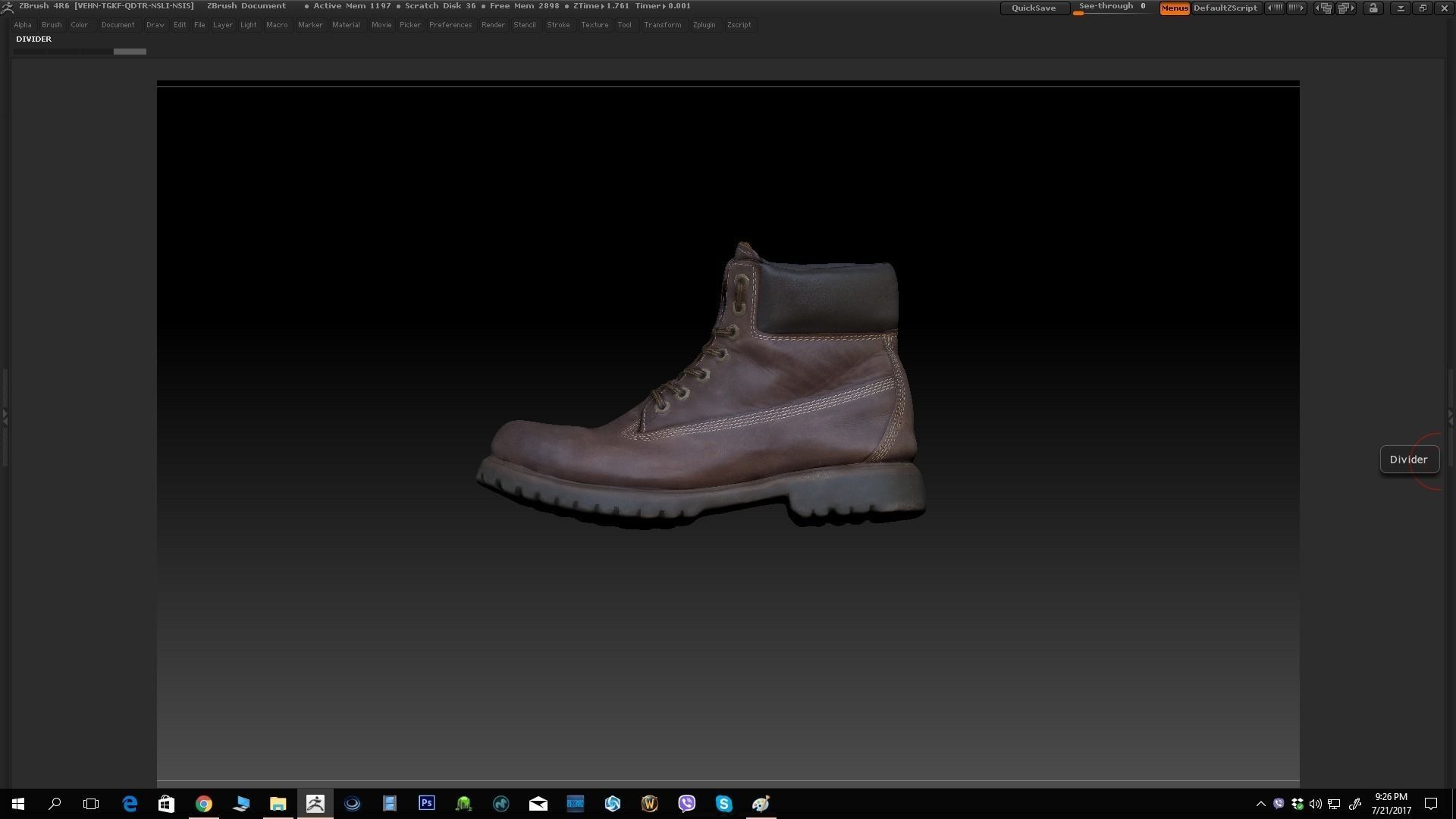Open the Tool menu
The image size is (1456, 819).
[624, 24]
